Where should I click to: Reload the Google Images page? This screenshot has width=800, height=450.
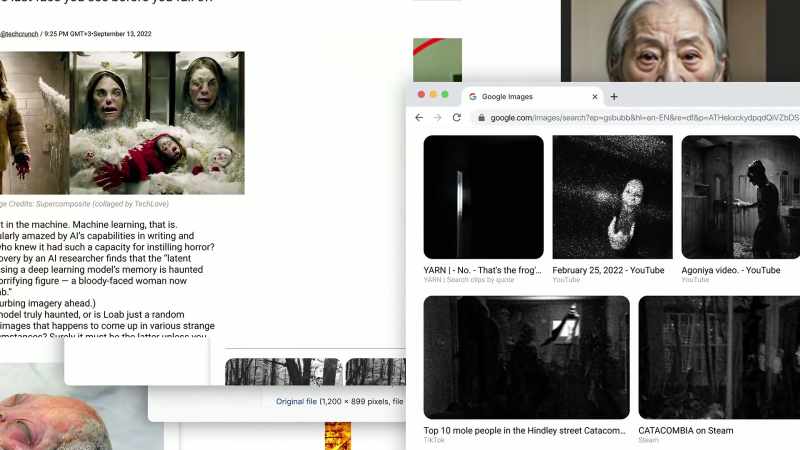point(457,117)
